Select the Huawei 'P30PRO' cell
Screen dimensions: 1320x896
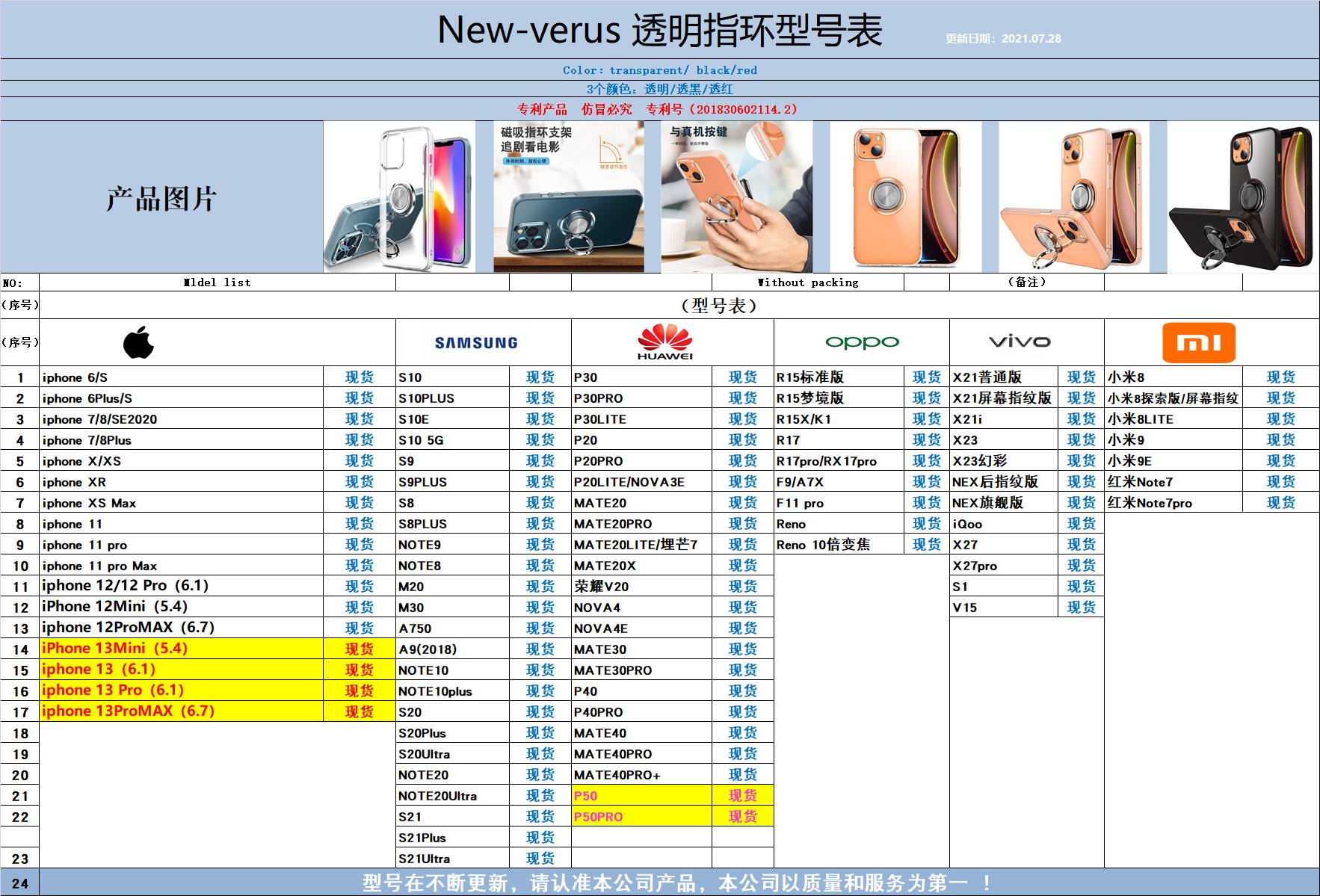[641, 398]
